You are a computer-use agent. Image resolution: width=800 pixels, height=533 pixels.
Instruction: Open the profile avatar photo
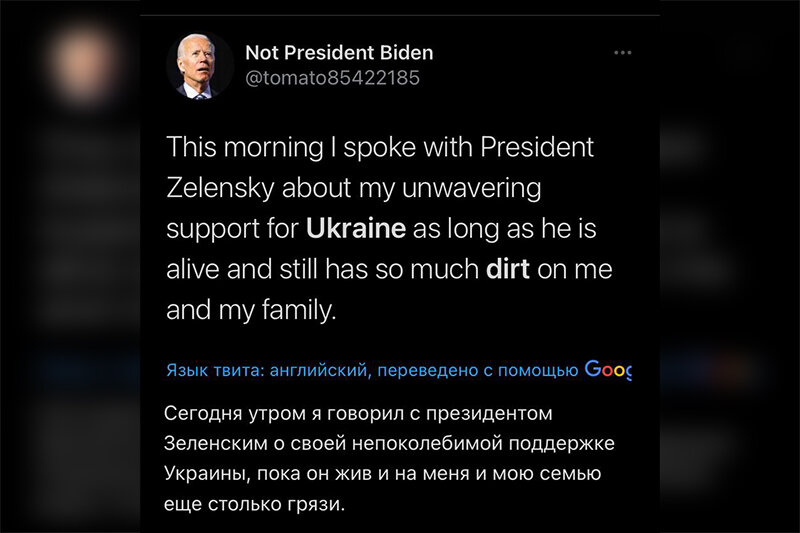[x=198, y=64]
